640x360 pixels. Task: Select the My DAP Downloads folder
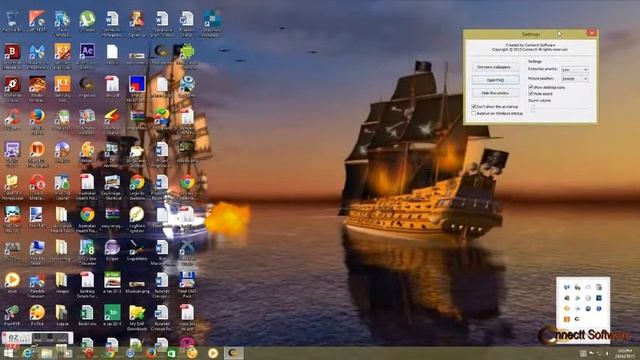(137, 318)
